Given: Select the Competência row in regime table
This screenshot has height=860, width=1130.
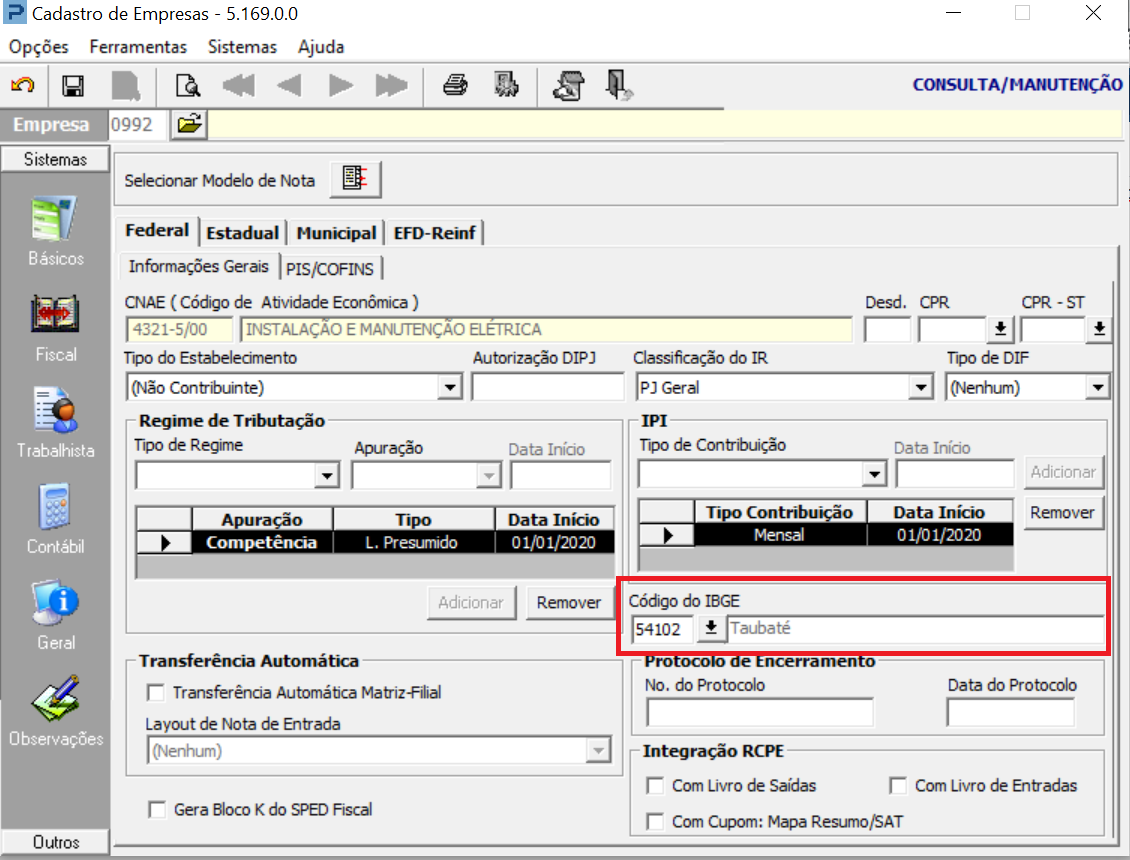Looking at the screenshot, I should [x=375, y=542].
